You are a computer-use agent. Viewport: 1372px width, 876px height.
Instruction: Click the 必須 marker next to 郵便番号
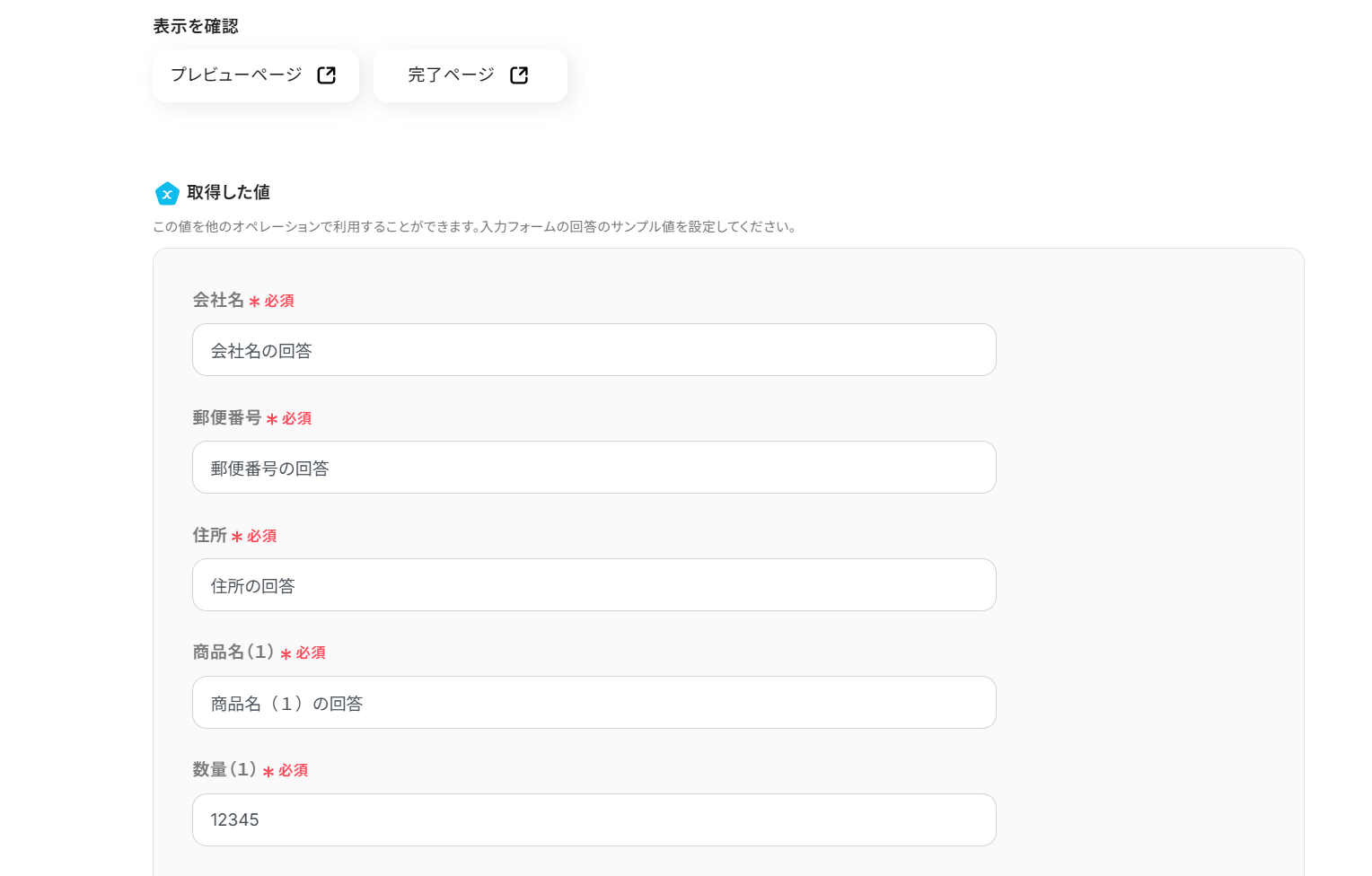point(289,418)
